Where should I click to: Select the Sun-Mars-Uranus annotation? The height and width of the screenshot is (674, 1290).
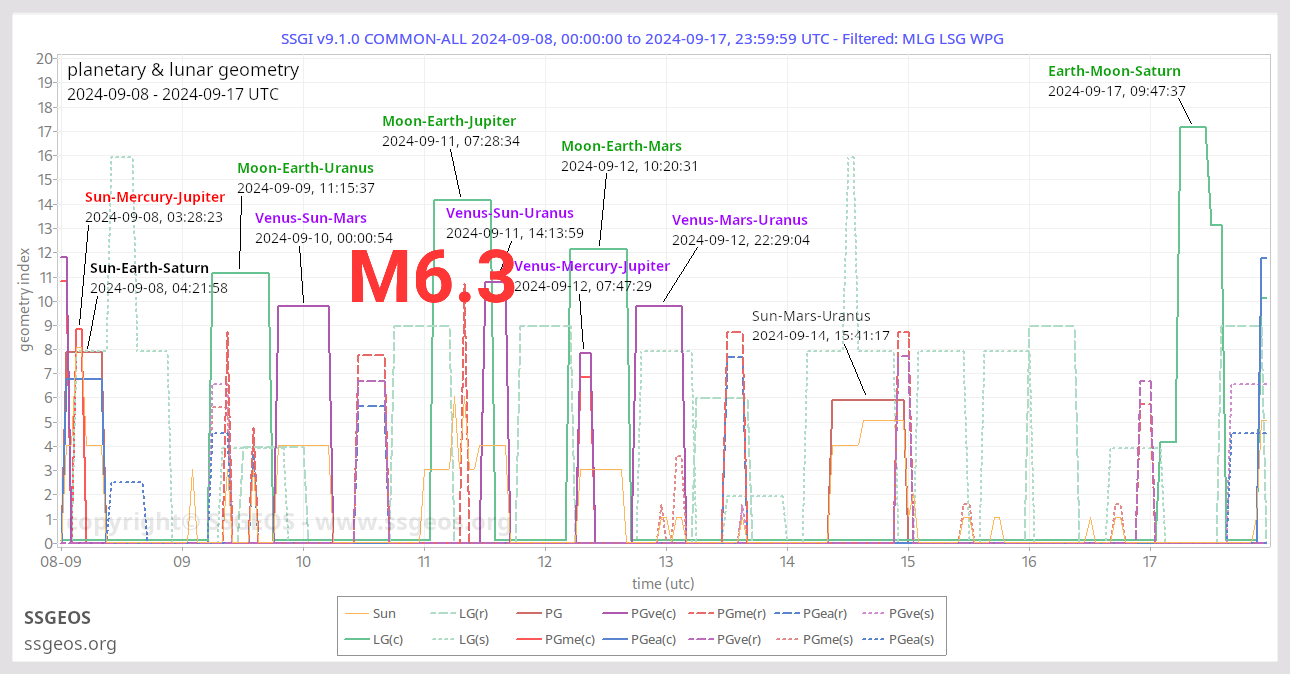point(810,315)
